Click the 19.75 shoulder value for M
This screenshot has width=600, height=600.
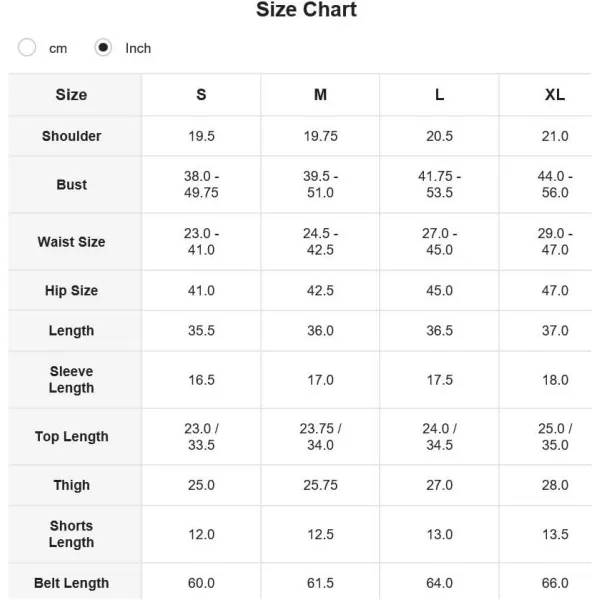[x=320, y=136]
